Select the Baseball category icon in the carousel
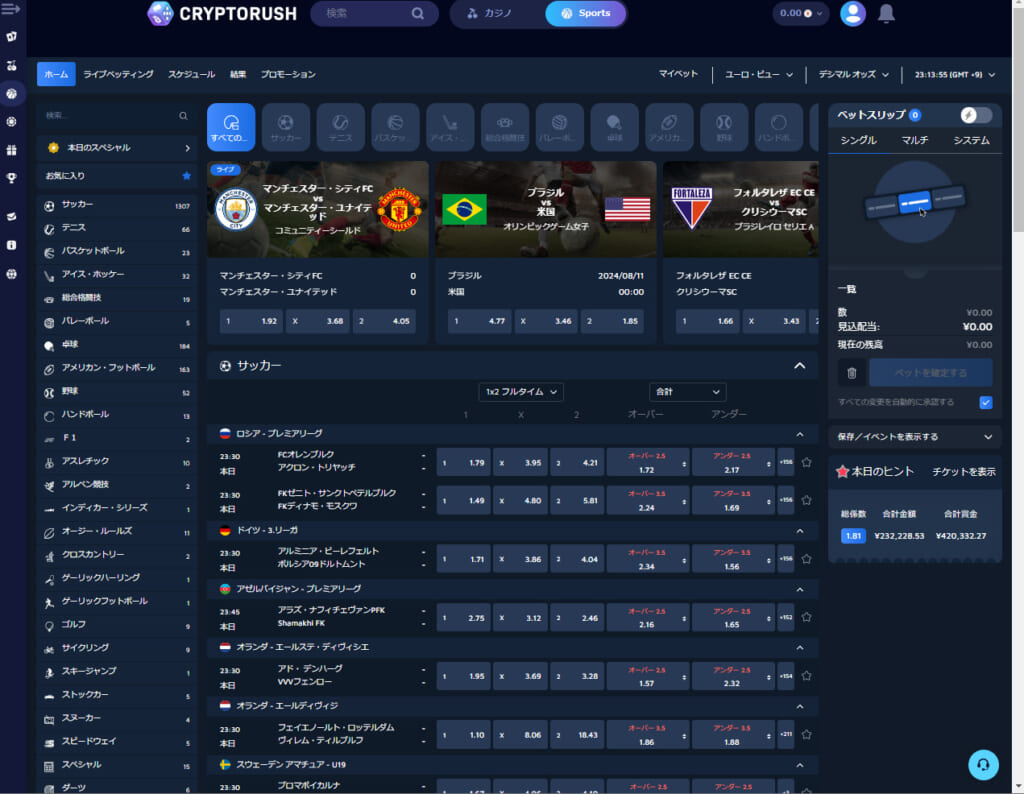The width and height of the screenshot is (1024, 794). pyautogui.click(x=724, y=127)
